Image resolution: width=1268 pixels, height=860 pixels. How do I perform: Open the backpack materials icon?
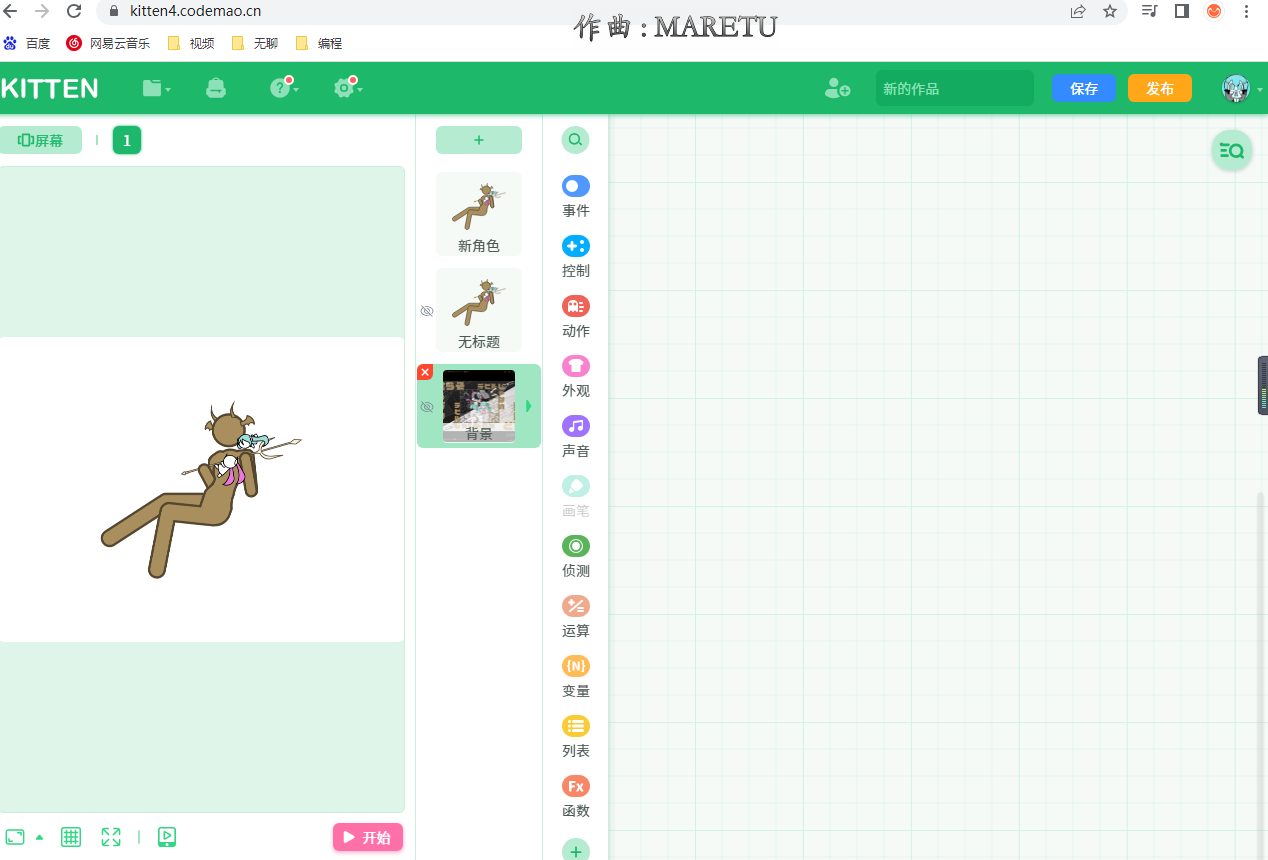[216, 88]
